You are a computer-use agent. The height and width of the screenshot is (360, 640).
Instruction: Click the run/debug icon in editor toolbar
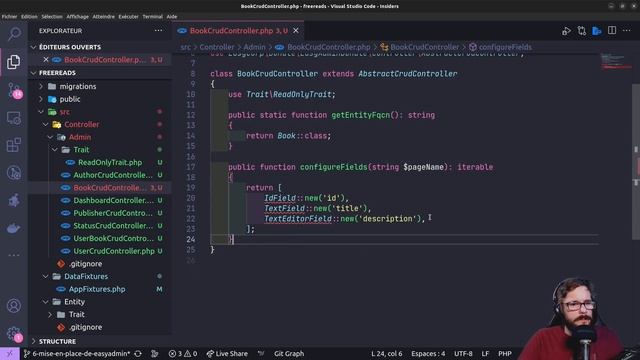pos(566,31)
